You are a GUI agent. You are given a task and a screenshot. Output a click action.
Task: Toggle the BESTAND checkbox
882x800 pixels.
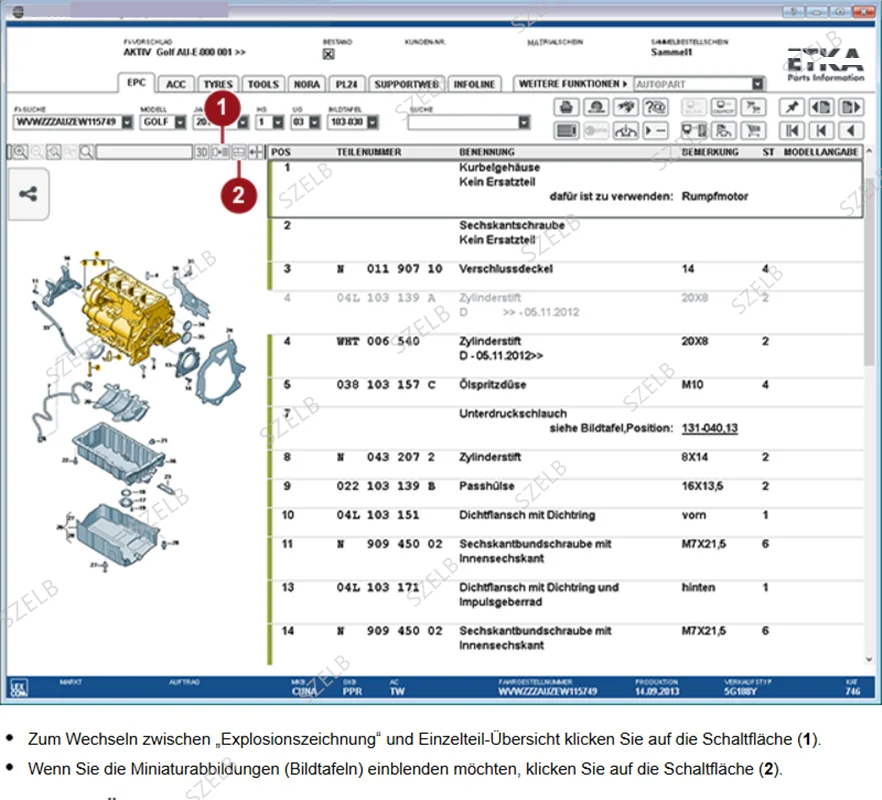(328, 54)
